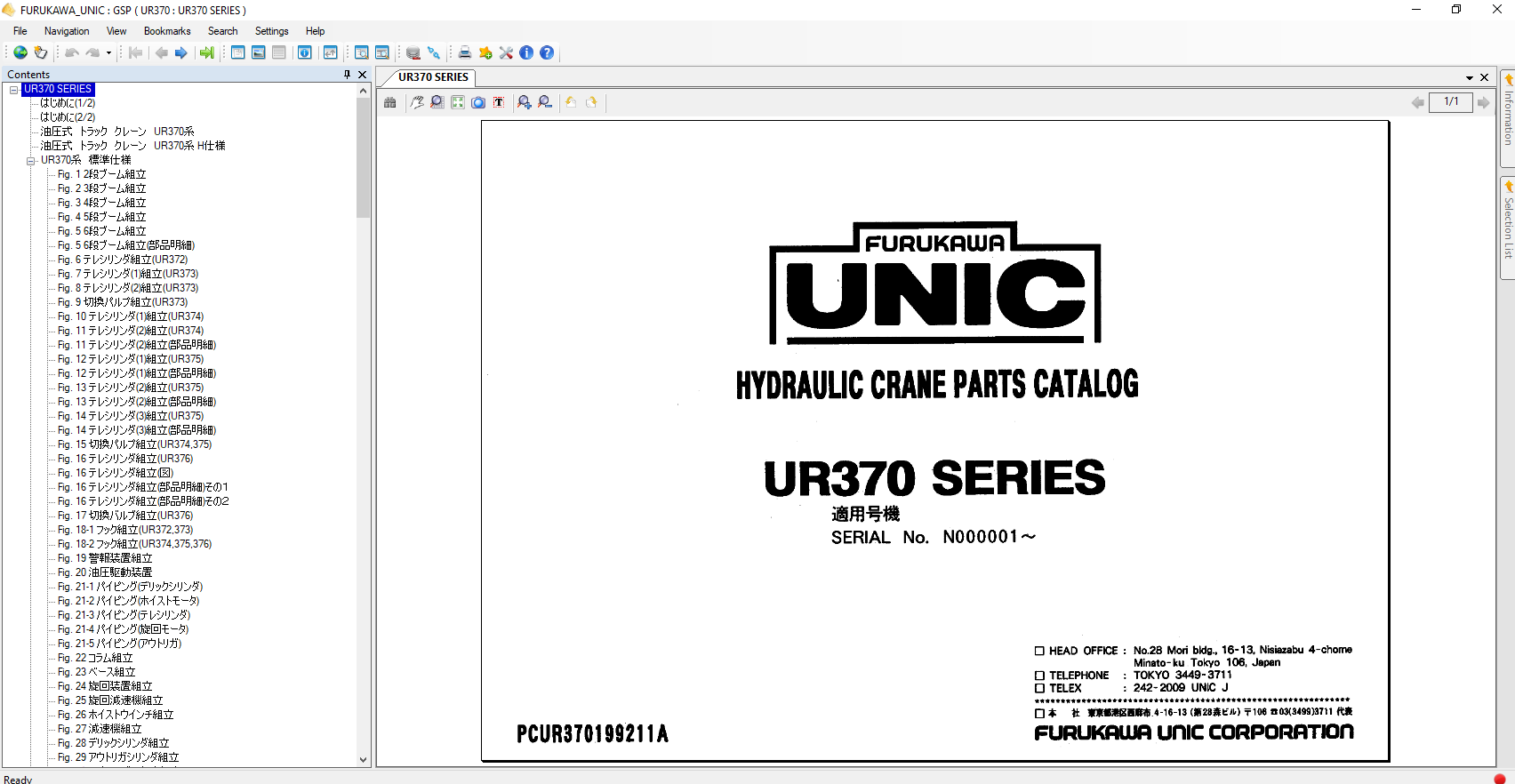1515x784 pixels.
Task: Click the blue next arrow in main toolbar
Action: 181,53
